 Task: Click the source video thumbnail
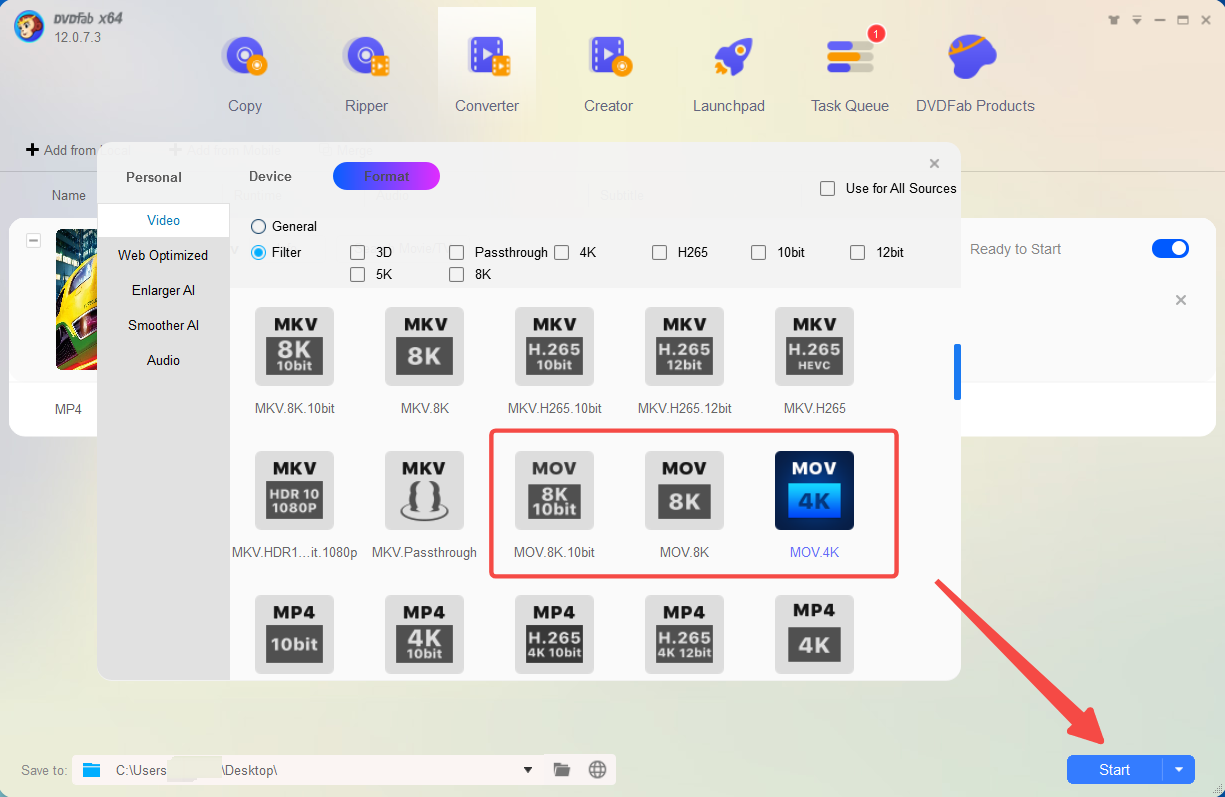pos(77,299)
